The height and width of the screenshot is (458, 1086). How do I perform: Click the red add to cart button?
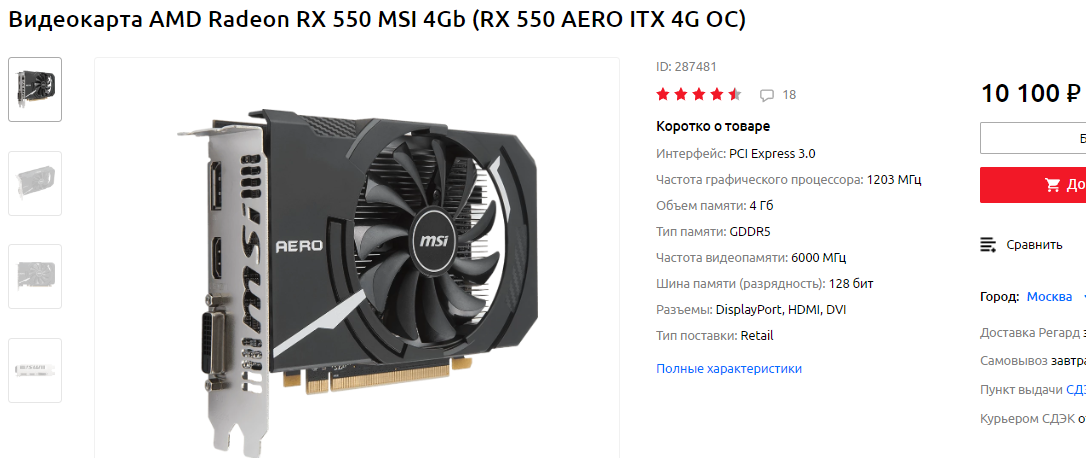pyautogui.click(x=1033, y=184)
